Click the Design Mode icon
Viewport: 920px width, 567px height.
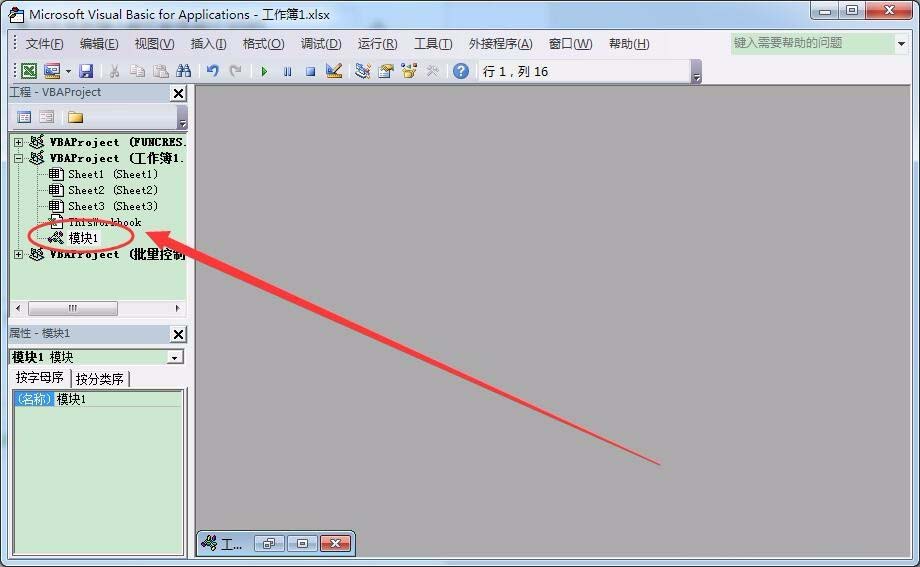point(334,71)
